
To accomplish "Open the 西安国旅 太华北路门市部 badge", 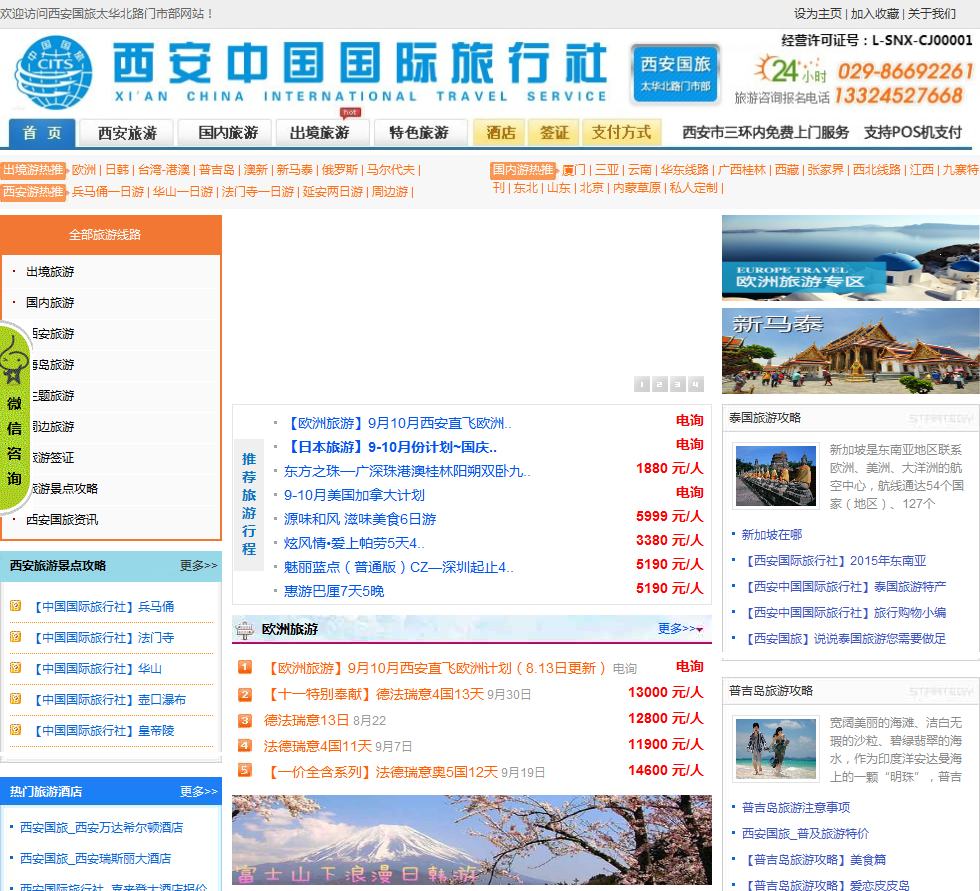I will click(675, 73).
